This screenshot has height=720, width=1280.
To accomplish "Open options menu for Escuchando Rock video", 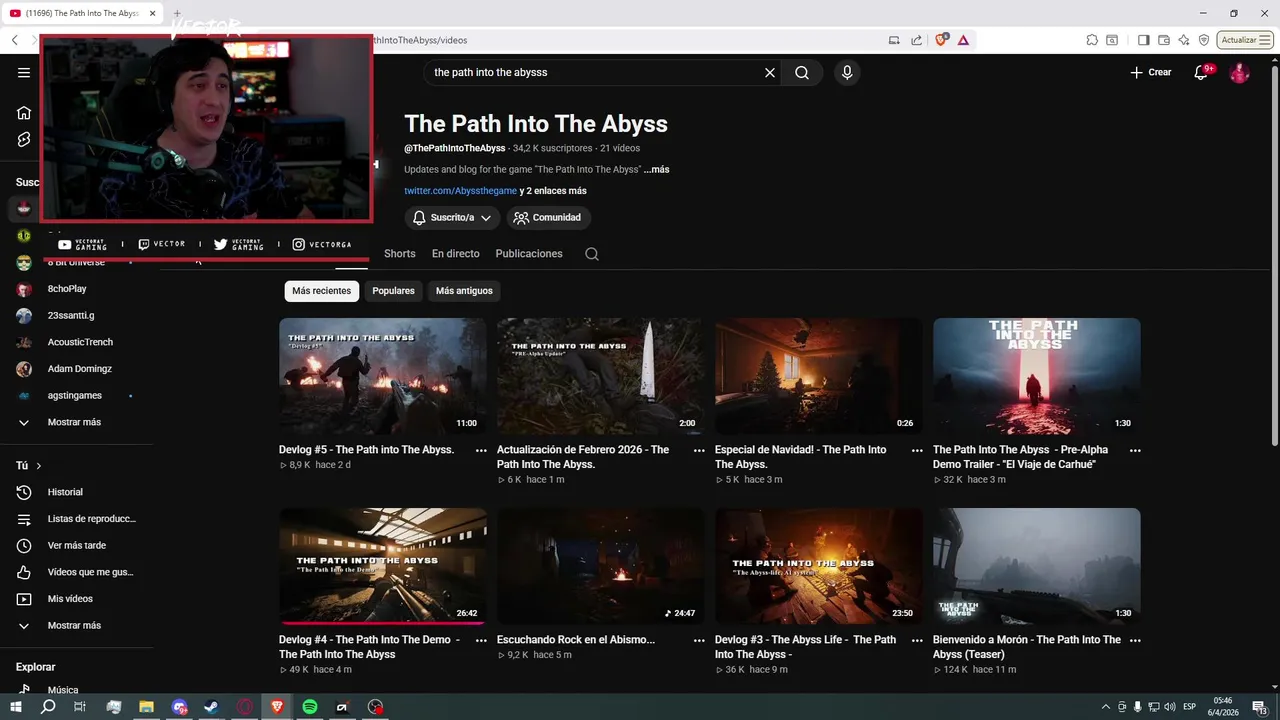I will tap(699, 641).
